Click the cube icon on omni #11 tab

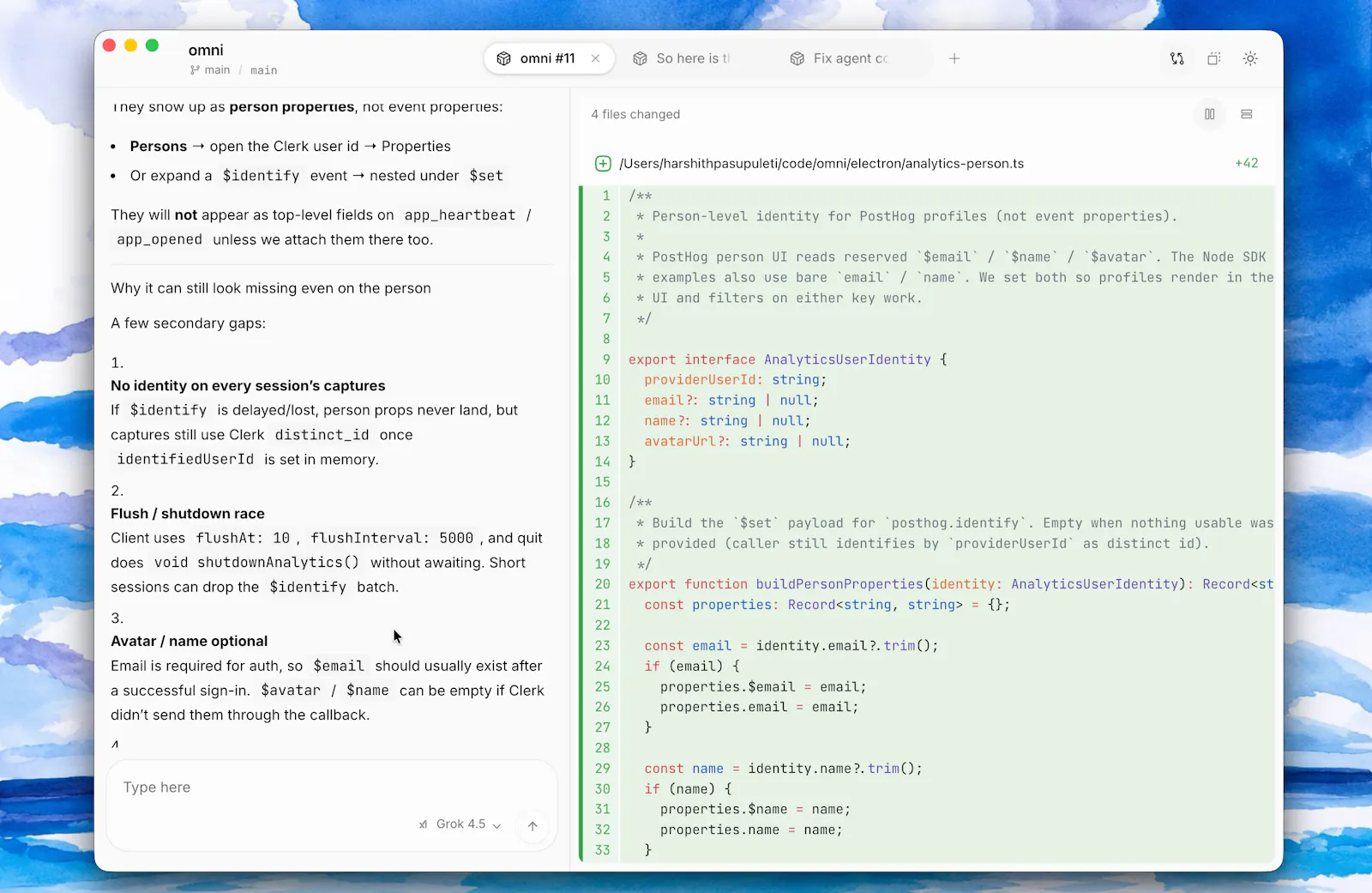pyautogui.click(x=504, y=58)
